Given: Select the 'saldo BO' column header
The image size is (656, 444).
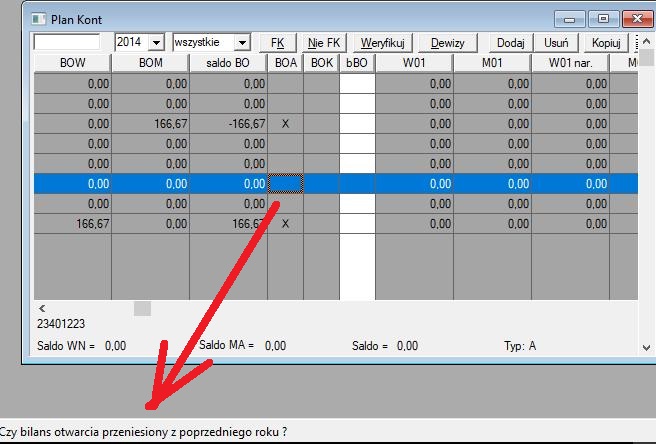Looking at the screenshot, I should (229, 63).
